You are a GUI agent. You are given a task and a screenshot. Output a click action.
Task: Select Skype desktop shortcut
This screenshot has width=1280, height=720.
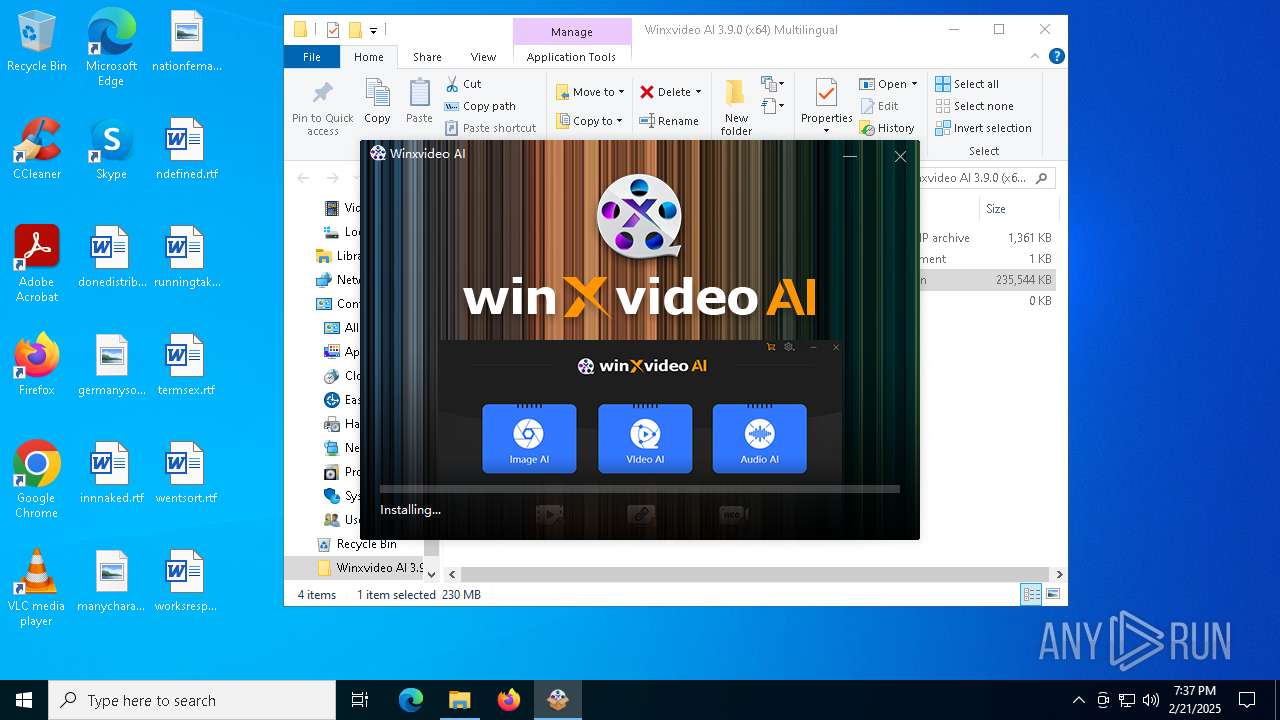coord(111,150)
